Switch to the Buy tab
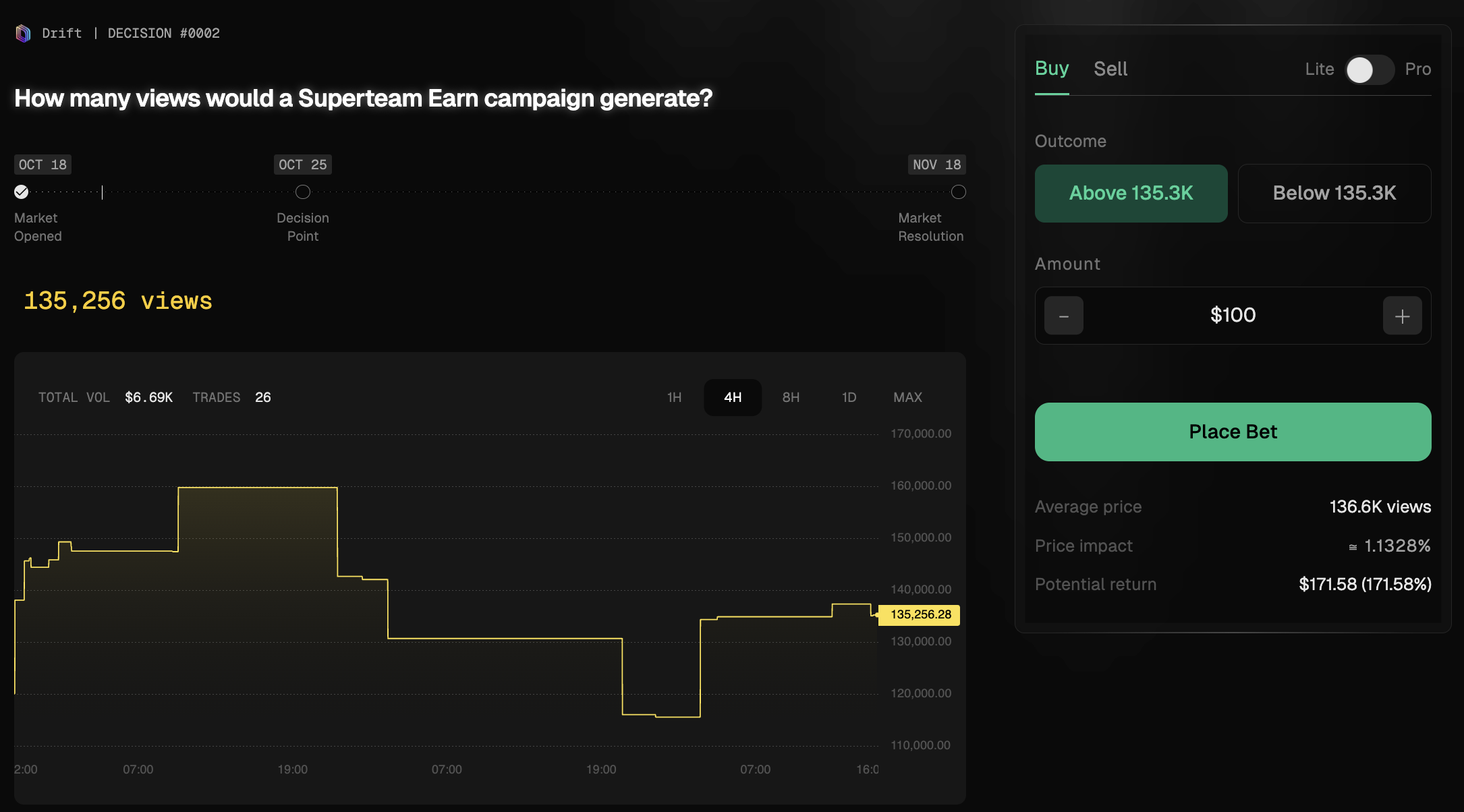Screen dimensions: 1464x812 (x=1052, y=69)
